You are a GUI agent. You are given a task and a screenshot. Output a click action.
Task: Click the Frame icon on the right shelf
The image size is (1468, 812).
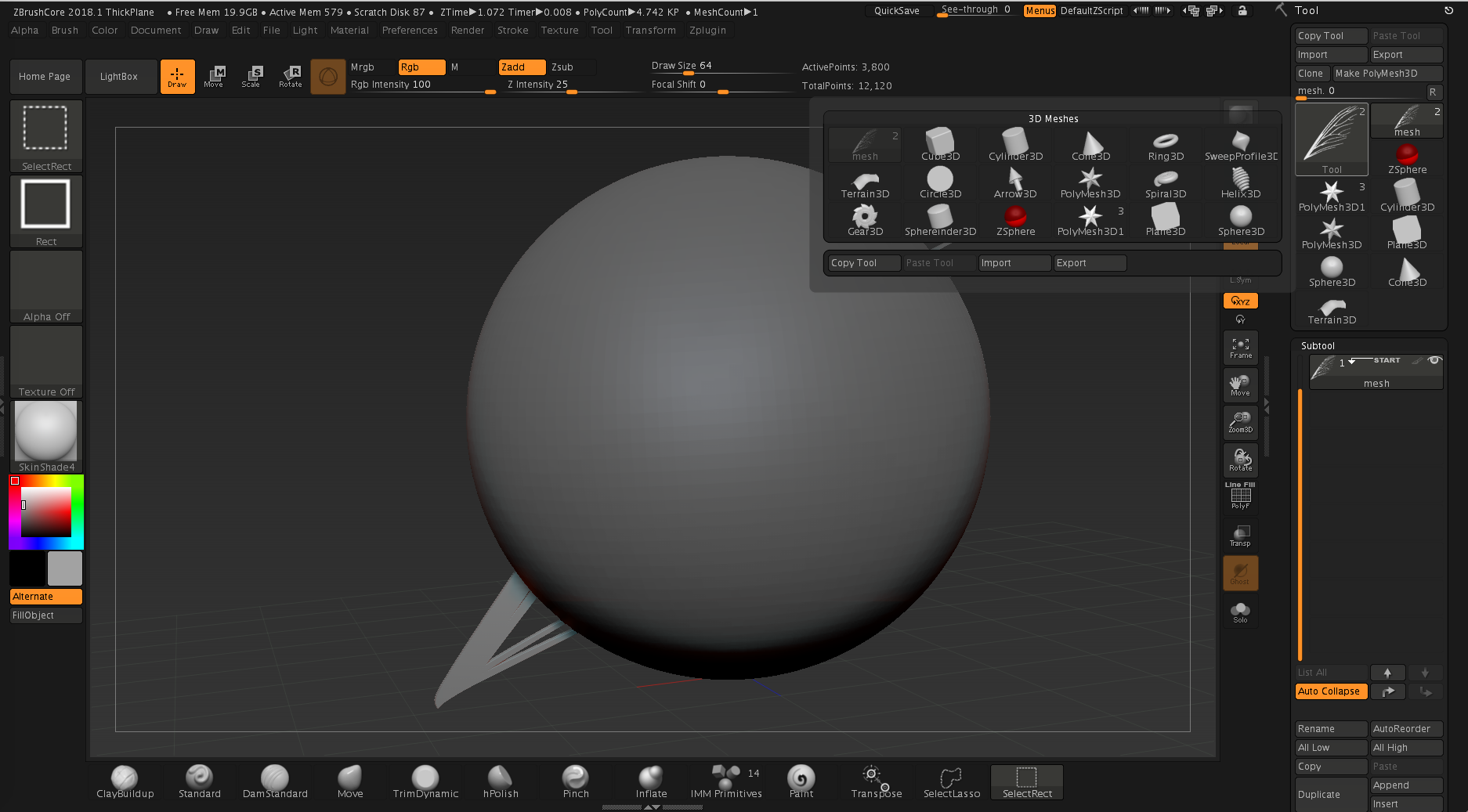(x=1240, y=347)
